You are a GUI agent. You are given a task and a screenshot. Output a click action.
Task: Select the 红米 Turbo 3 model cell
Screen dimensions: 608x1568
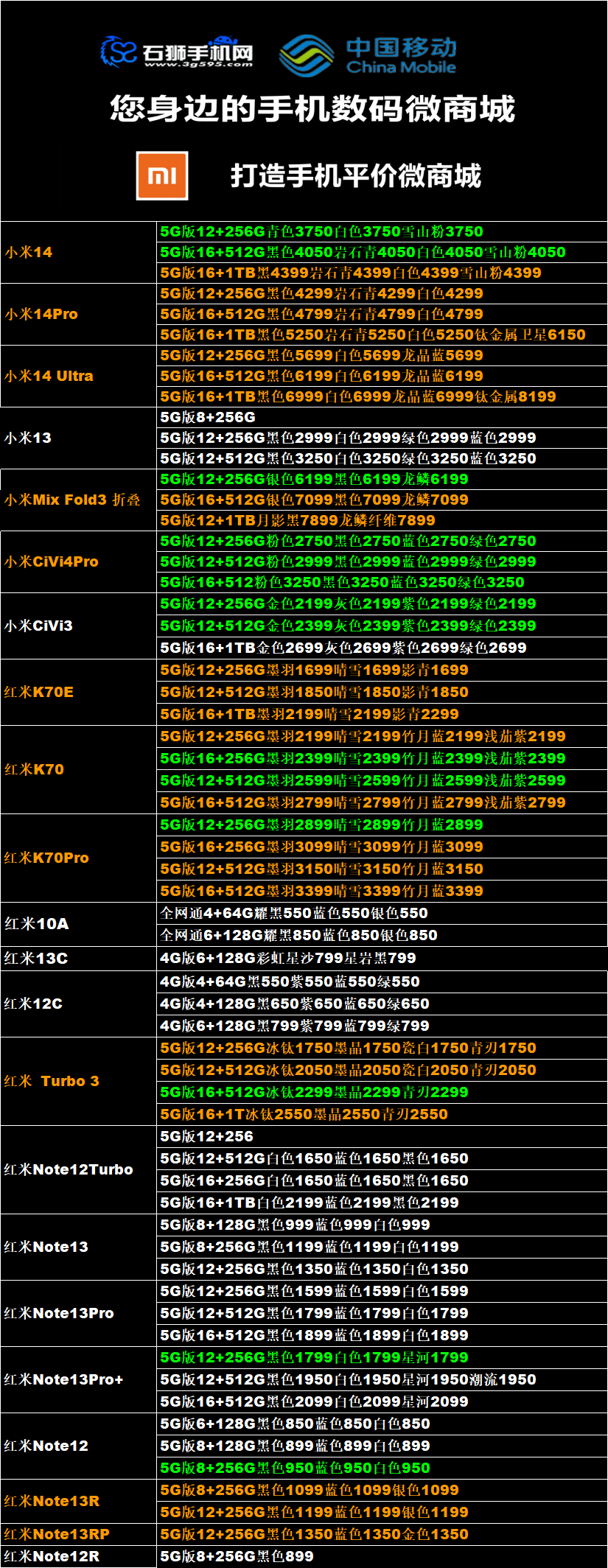52,1081
